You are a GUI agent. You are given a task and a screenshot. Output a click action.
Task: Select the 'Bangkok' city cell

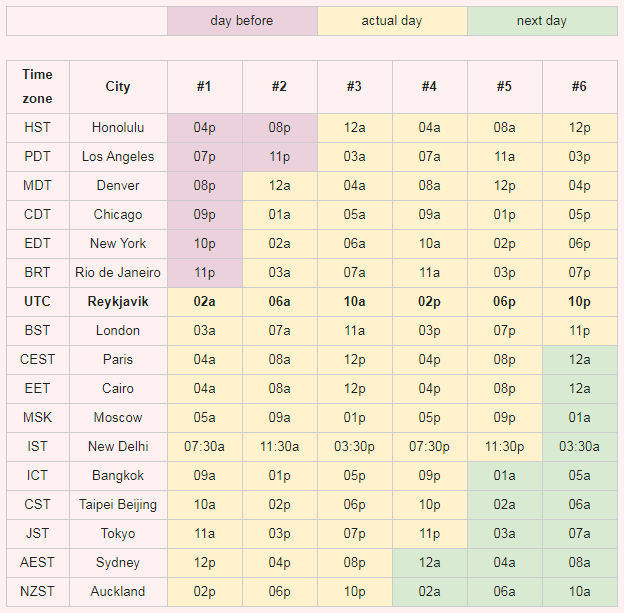(118, 476)
